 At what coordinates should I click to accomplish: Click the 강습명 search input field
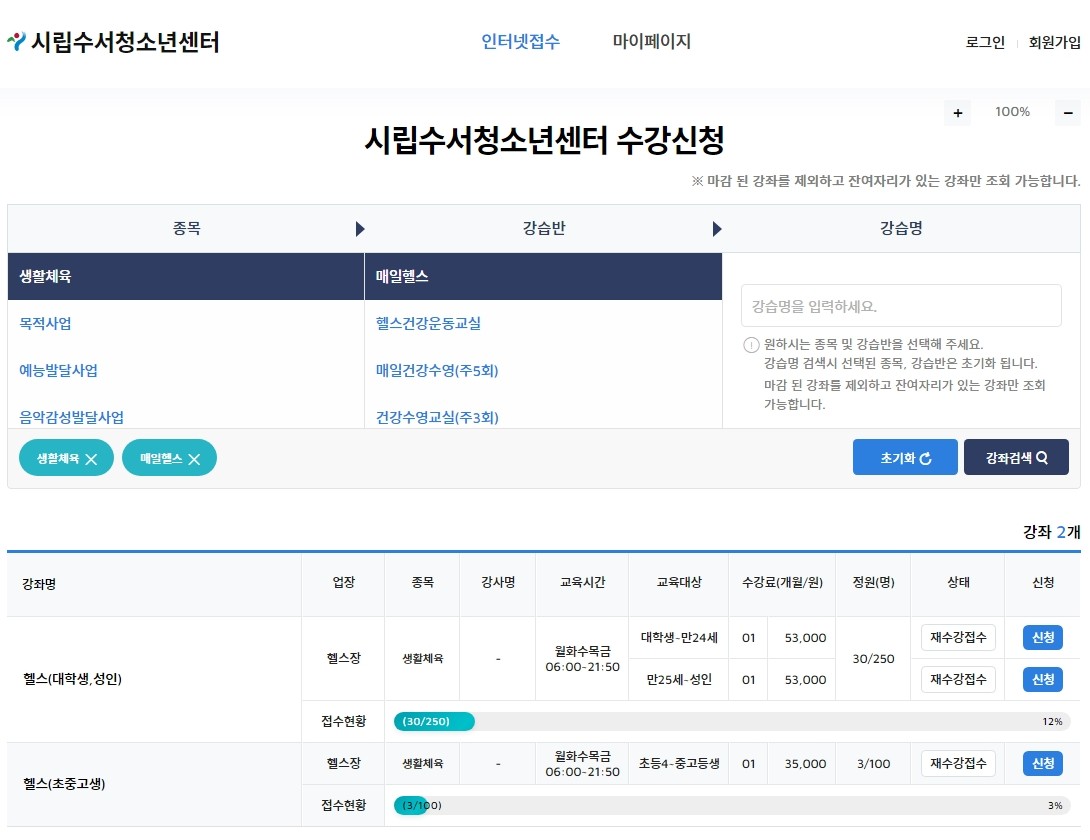pos(900,305)
